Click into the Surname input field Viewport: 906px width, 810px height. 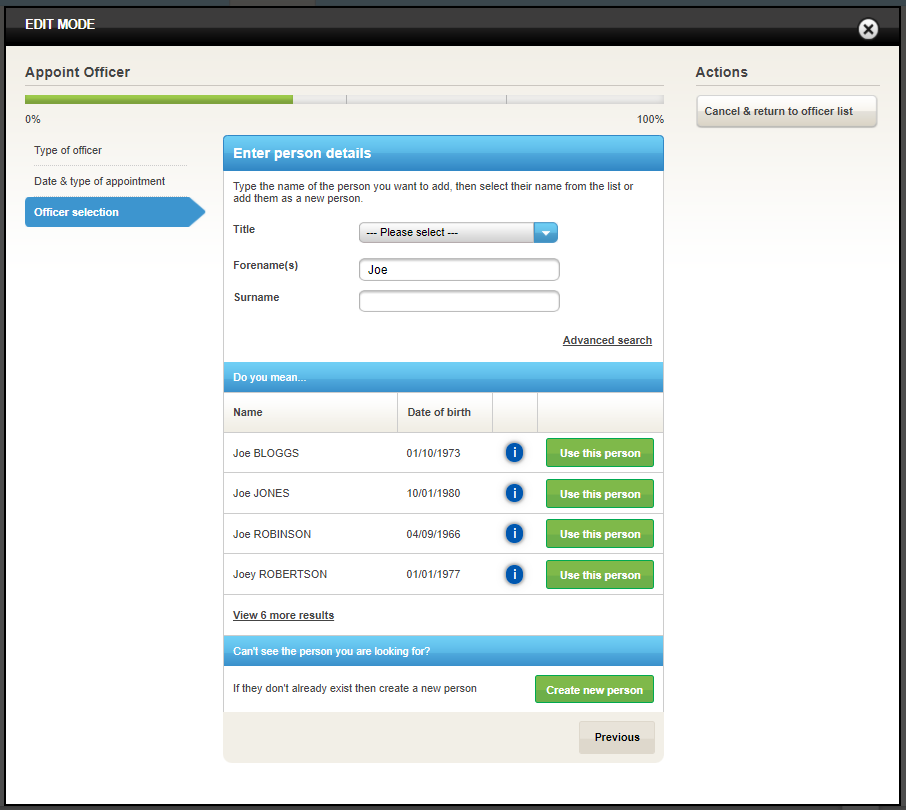(459, 301)
